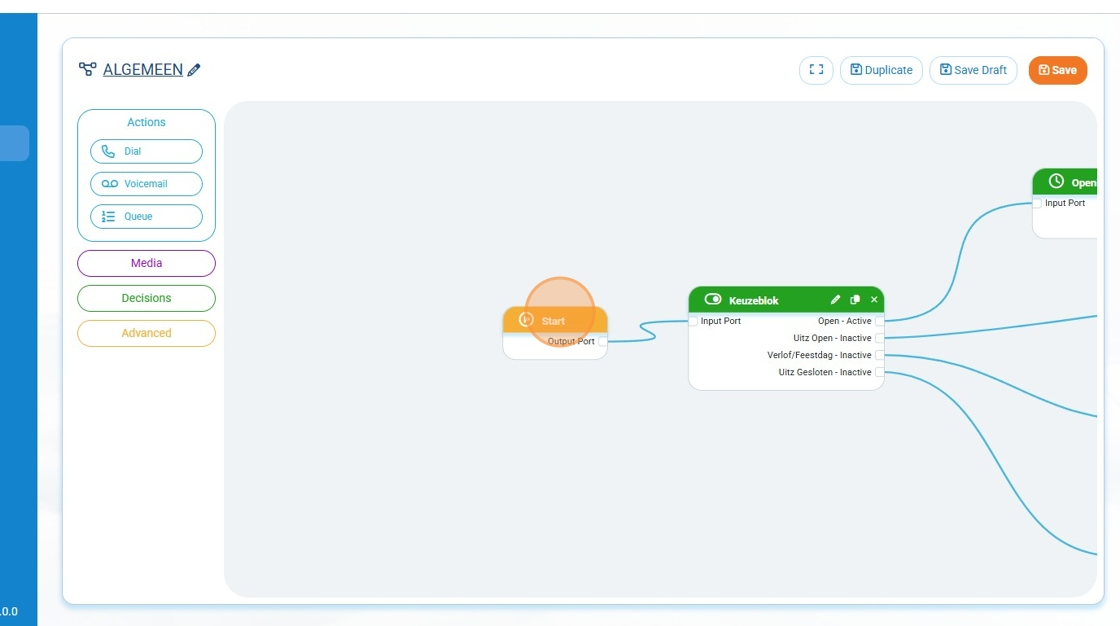Click the clock icon on Open node
The height and width of the screenshot is (626, 1120).
(x=1056, y=182)
